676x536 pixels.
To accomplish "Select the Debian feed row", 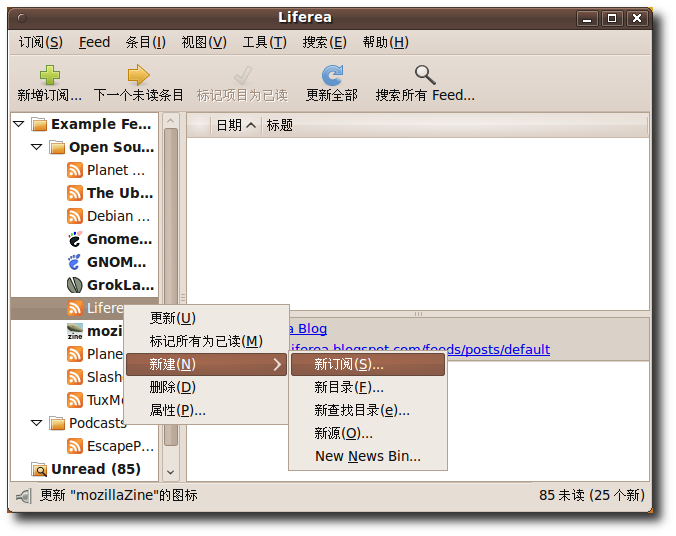I will (x=85, y=216).
